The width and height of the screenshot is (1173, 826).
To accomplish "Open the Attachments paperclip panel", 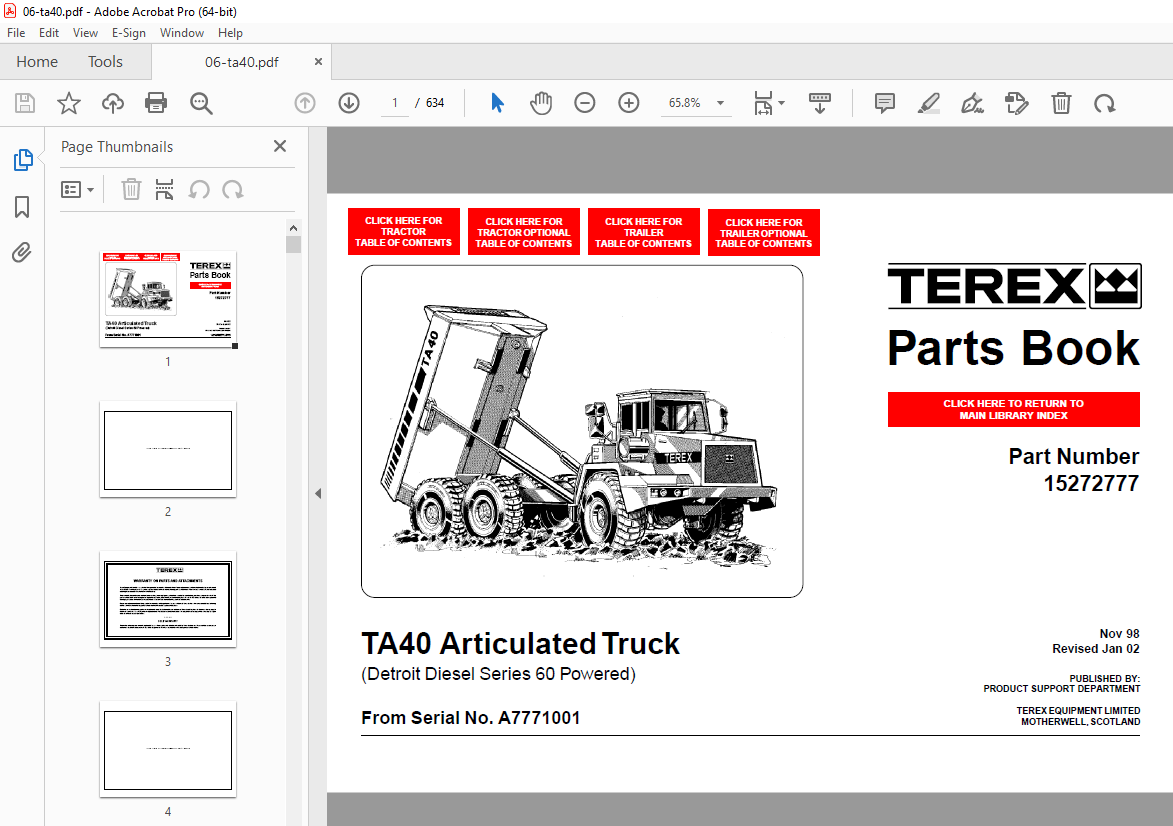I will click(x=22, y=253).
